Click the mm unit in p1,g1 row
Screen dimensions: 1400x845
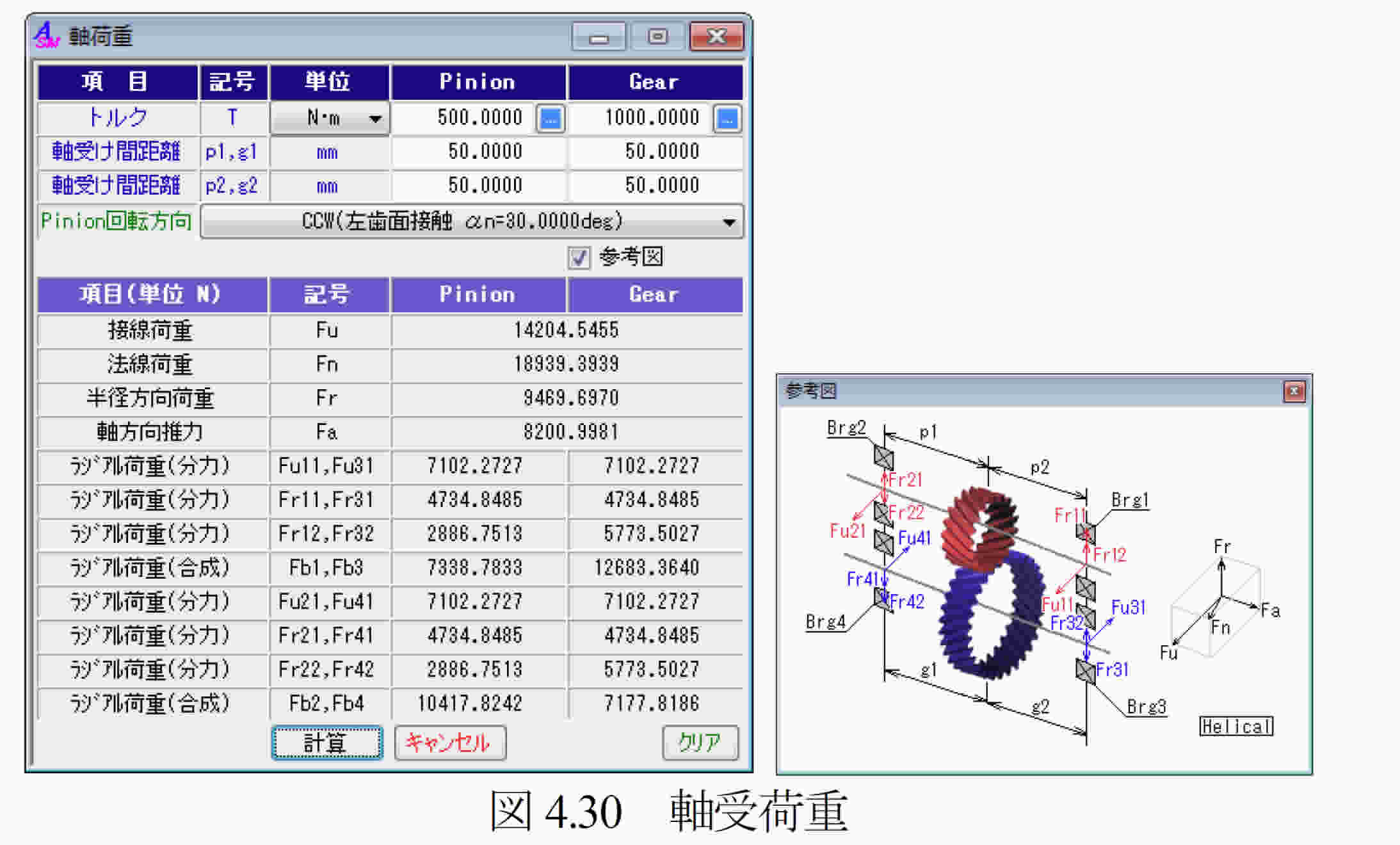click(327, 152)
